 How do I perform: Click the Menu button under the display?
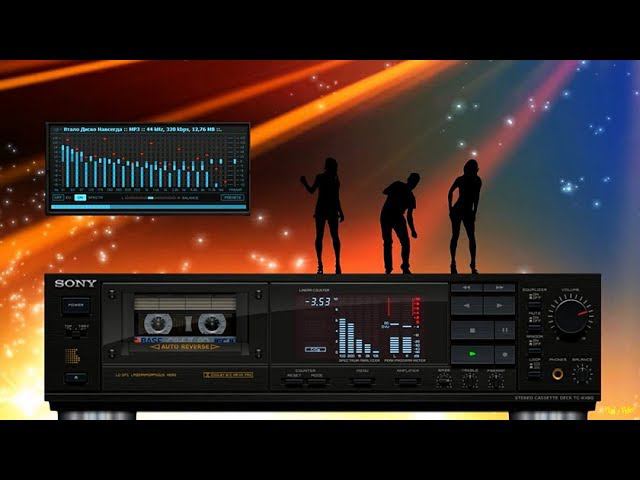coord(362,380)
